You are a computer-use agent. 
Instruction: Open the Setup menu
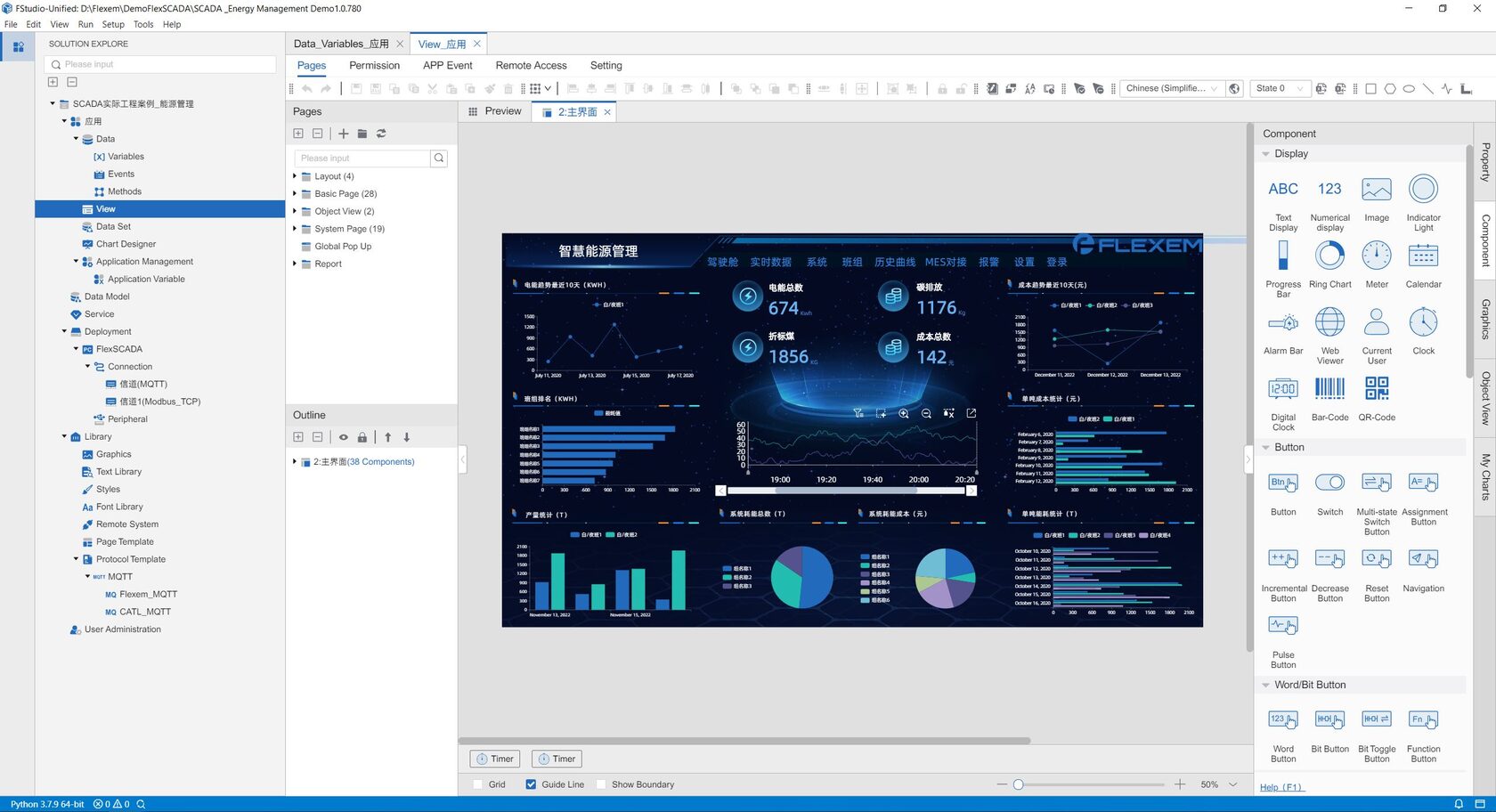113,24
